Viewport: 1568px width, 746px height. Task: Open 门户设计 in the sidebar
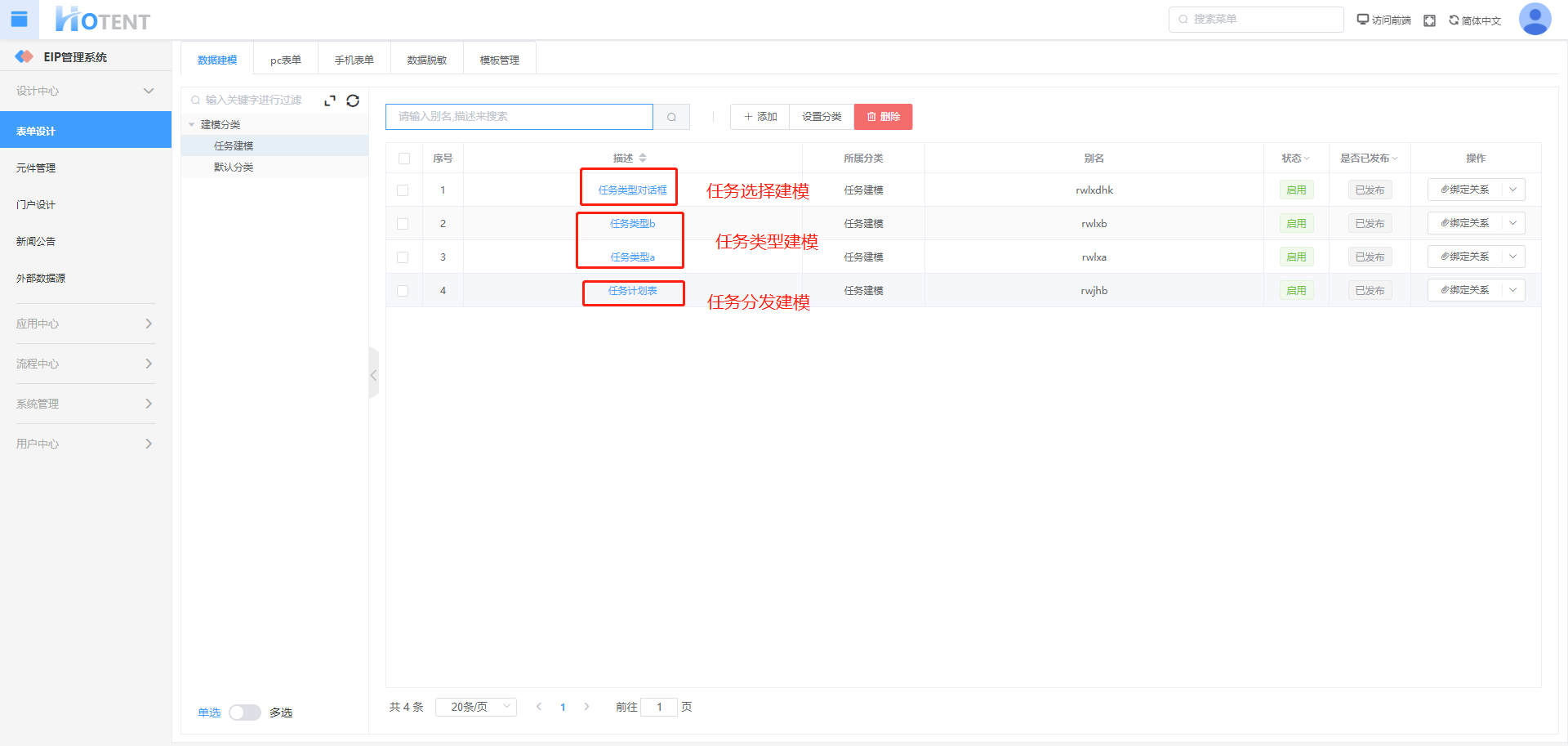pyautogui.click(x=86, y=204)
